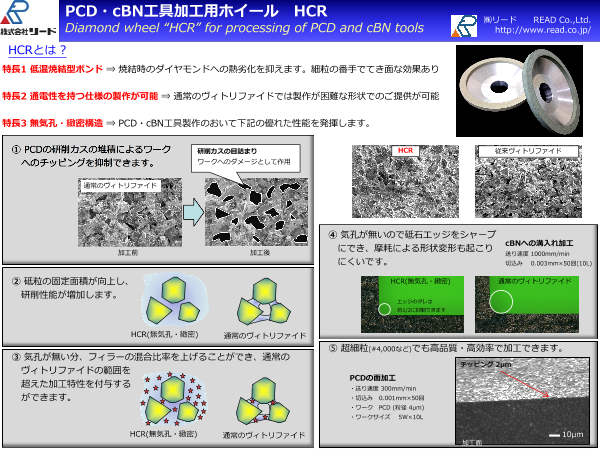Open the http://www.read.co.jp/ link
This screenshot has height=450, width=600.
coord(543,30)
